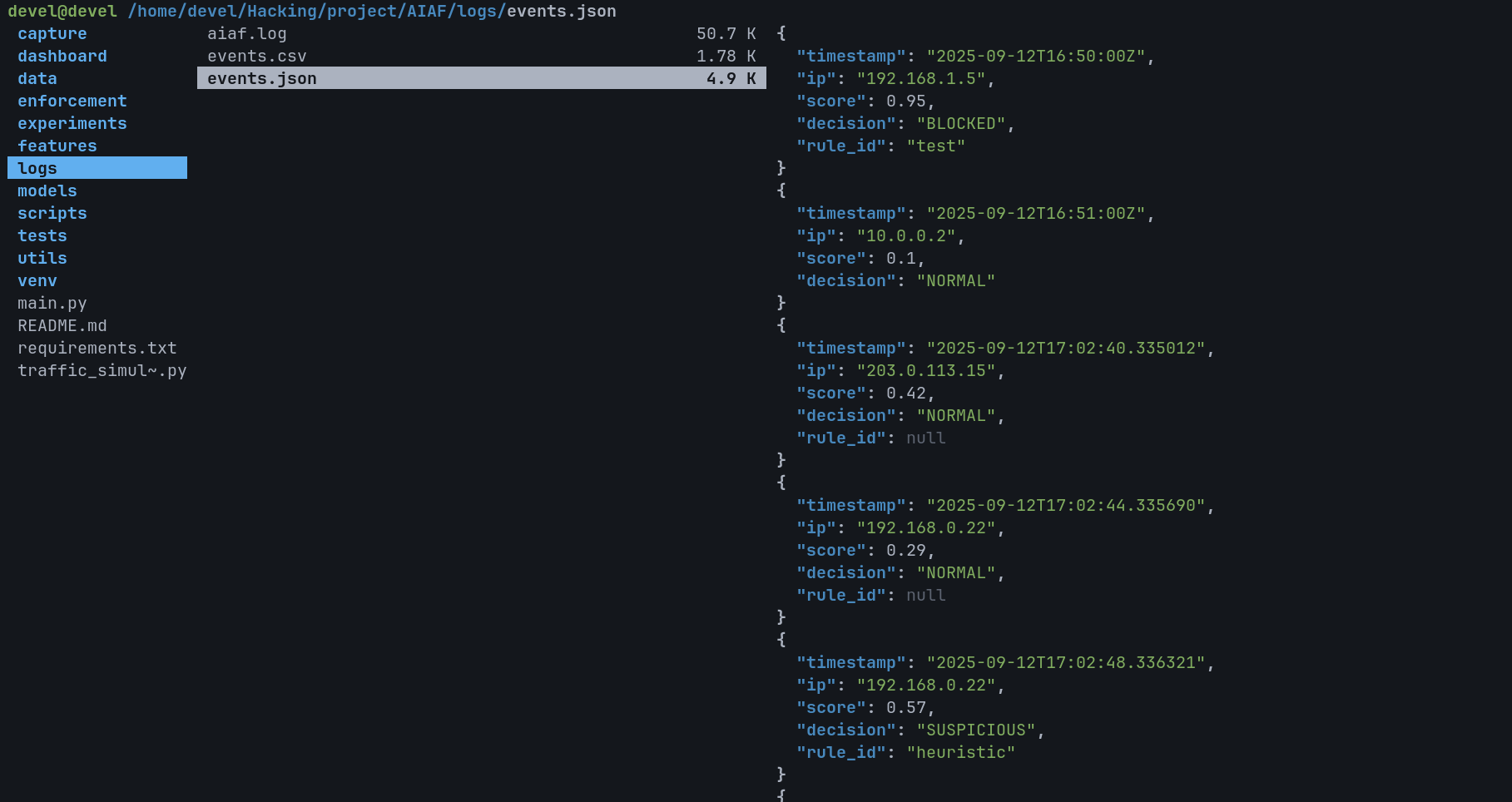Open the tests directory
This screenshot has width=1512, height=802.
pyautogui.click(x=42, y=236)
